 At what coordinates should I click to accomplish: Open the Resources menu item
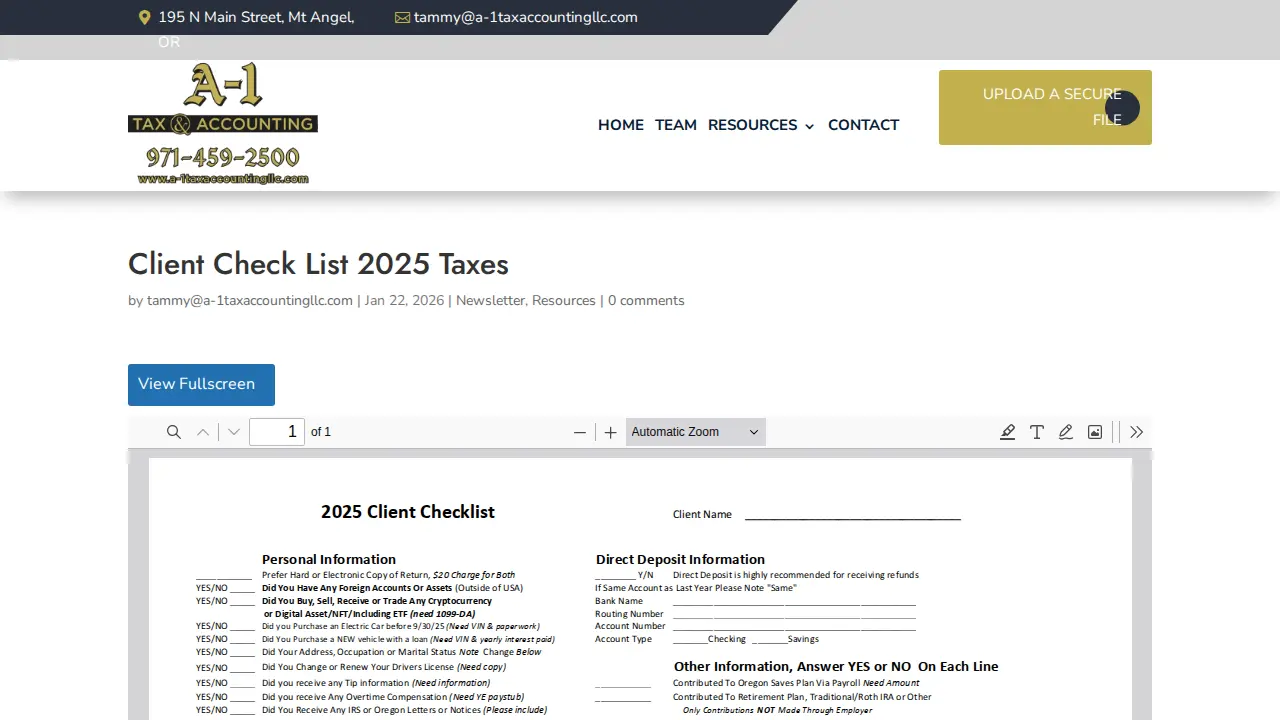click(x=753, y=125)
